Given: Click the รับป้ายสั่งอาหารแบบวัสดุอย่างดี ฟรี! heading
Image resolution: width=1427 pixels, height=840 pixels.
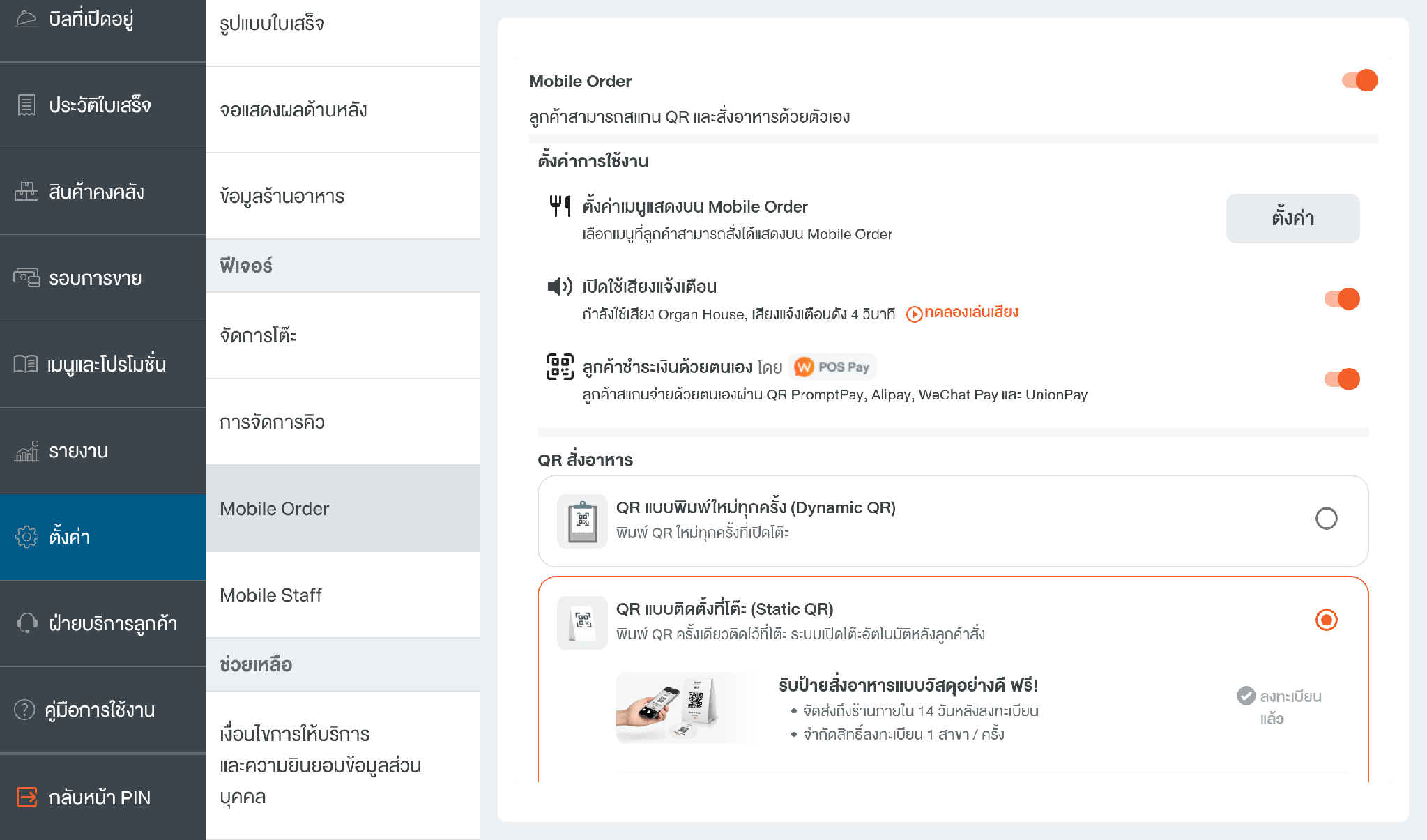Looking at the screenshot, I should tap(908, 685).
